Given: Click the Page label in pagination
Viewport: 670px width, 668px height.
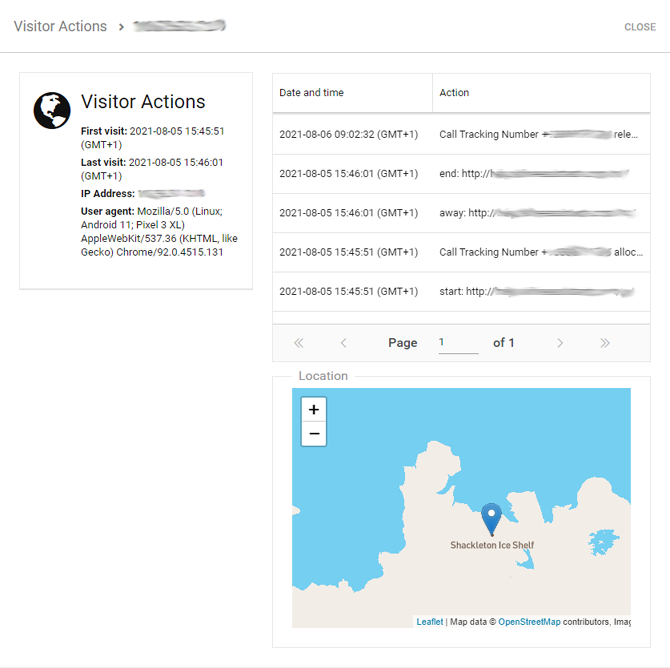Looking at the screenshot, I should [403, 343].
